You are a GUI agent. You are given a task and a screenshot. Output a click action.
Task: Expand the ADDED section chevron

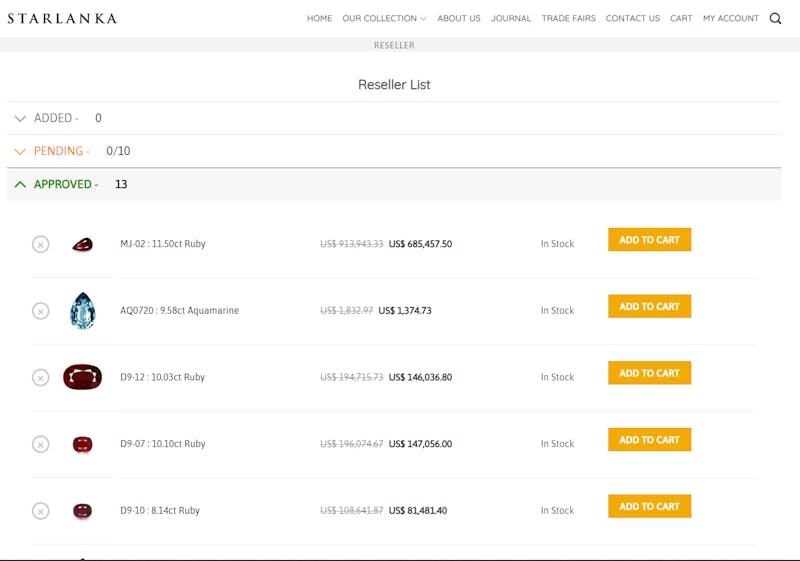pos(20,118)
